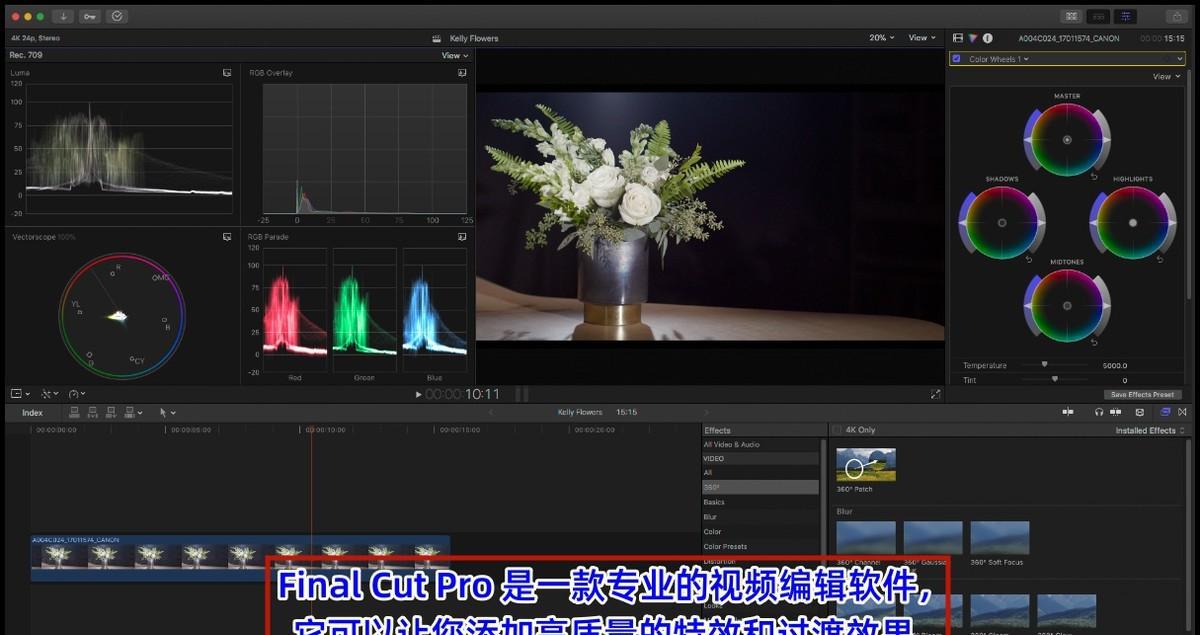Click the RGB Parade scope settings icon
Viewport: 1200px width, 635px height.
(462, 237)
